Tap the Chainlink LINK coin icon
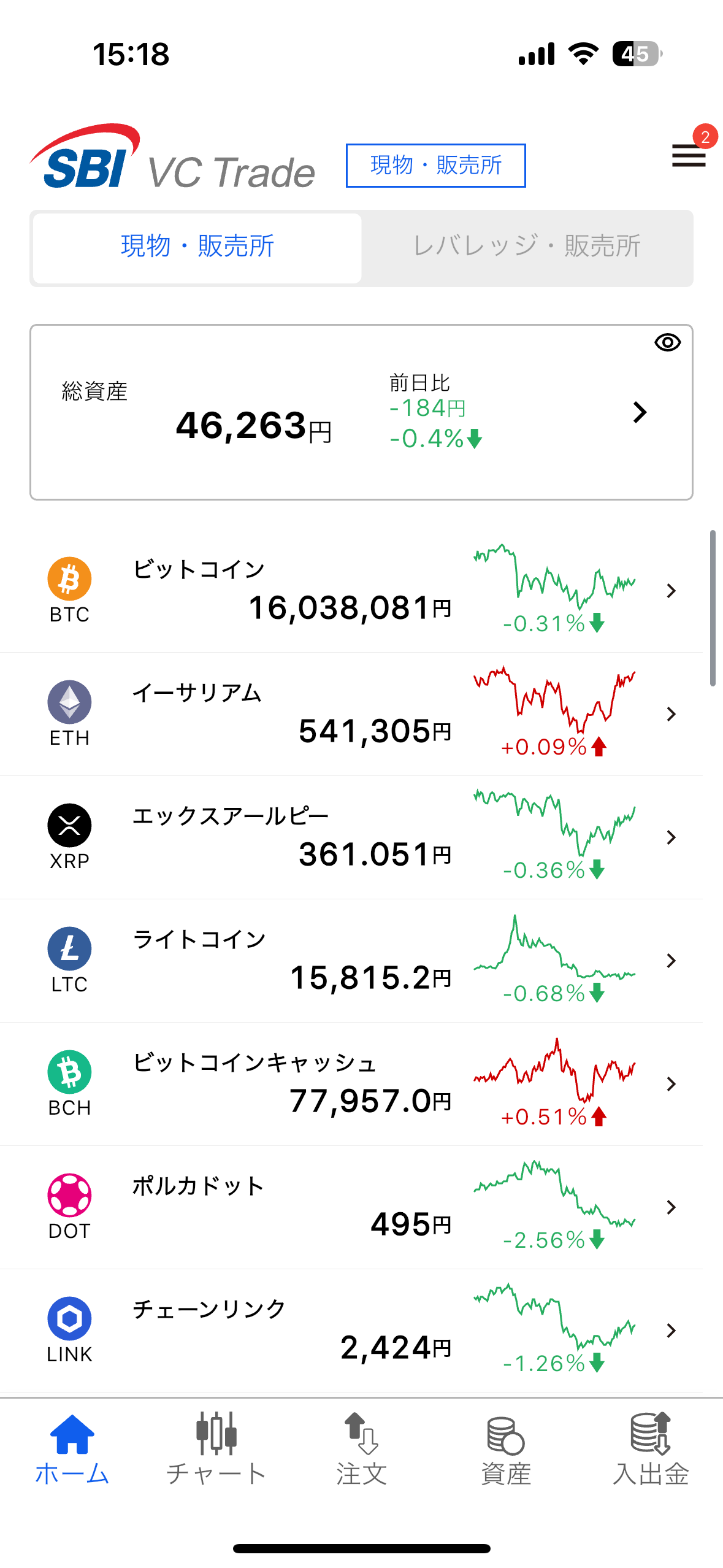This screenshot has height=1568, width=723. coord(69,1318)
